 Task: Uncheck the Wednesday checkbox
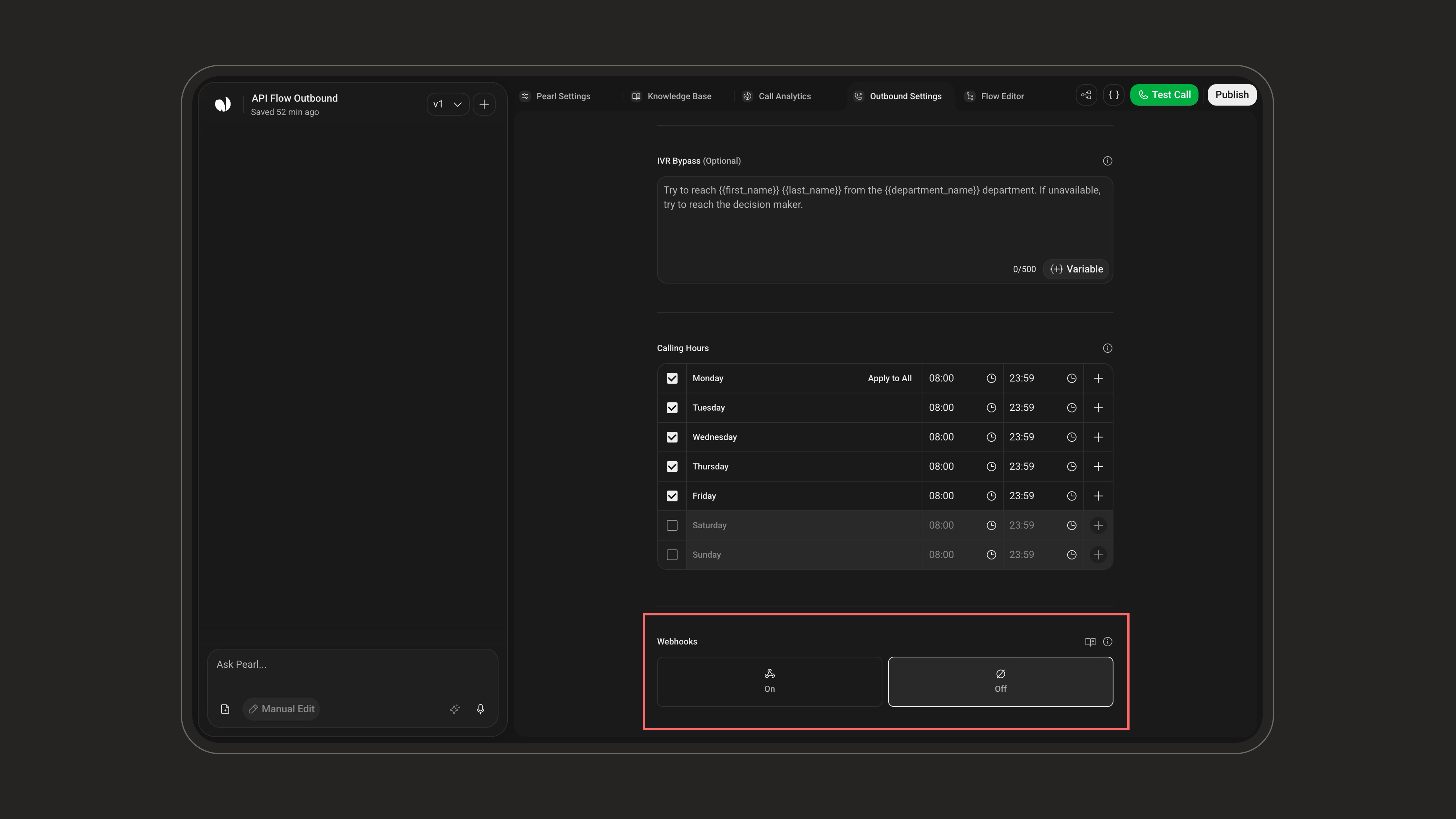(x=671, y=437)
